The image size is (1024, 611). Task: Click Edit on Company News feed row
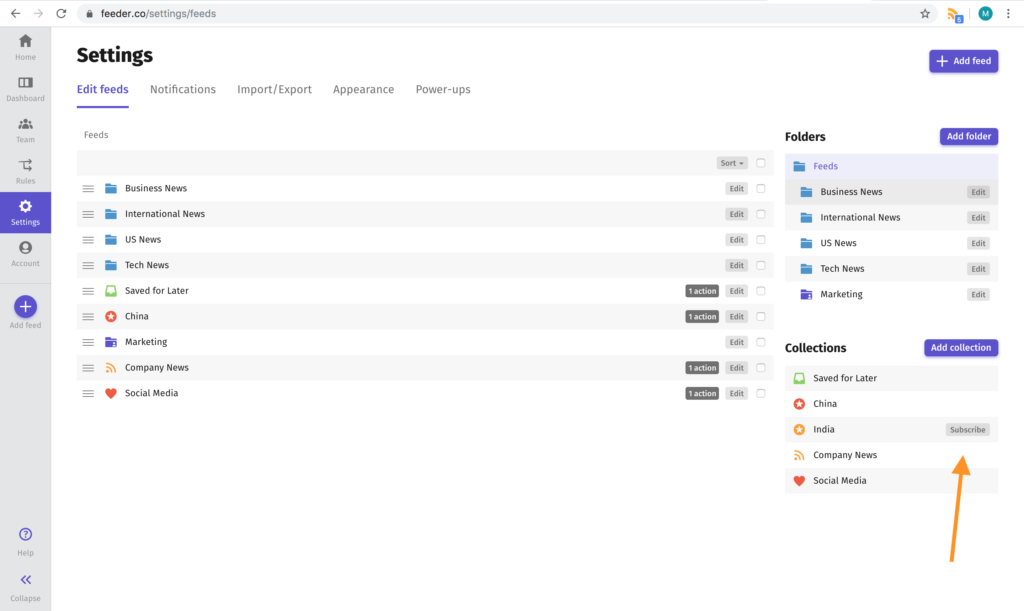coord(737,368)
